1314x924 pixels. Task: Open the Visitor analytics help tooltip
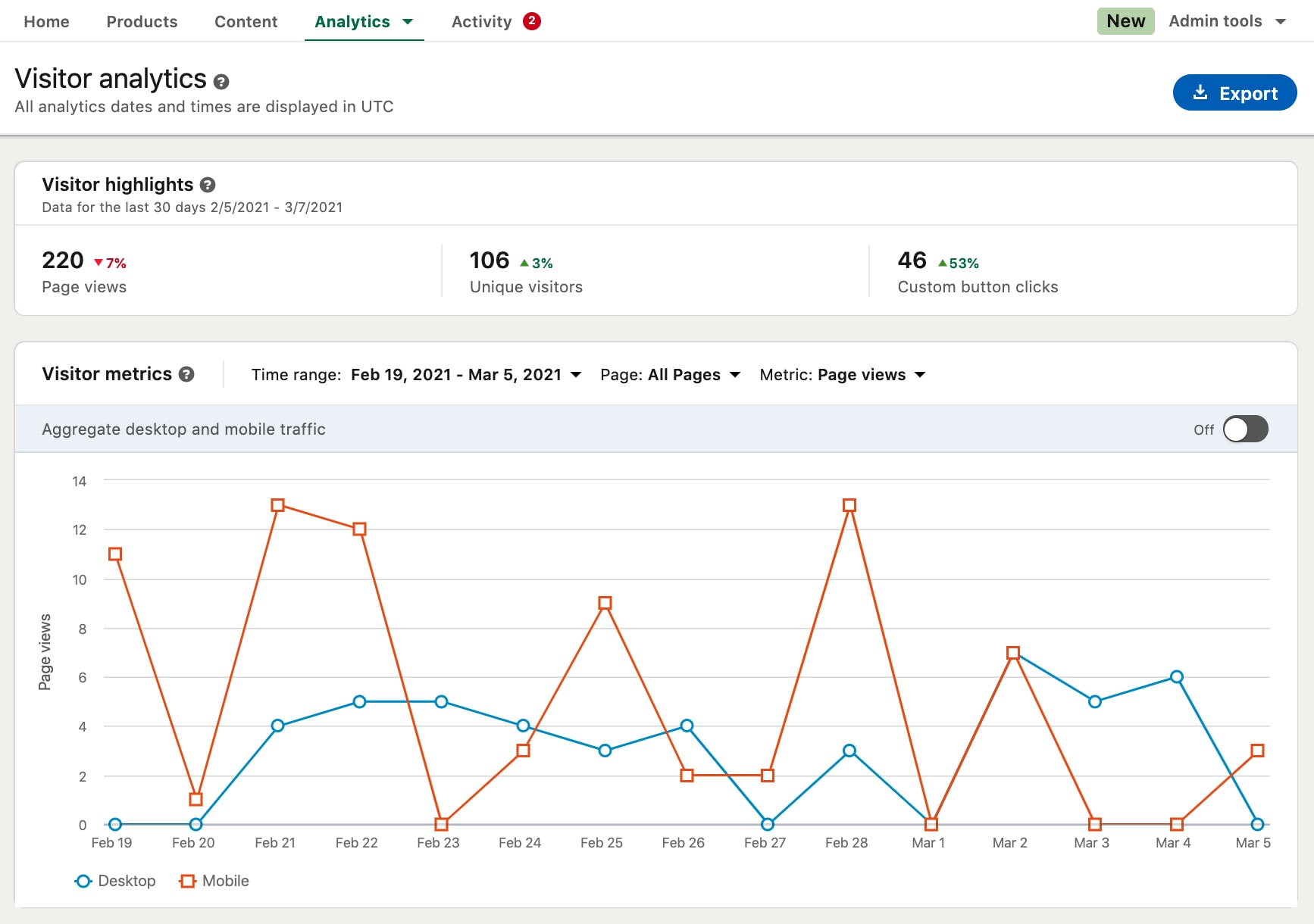pyautogui.click(x=221, y=81)
